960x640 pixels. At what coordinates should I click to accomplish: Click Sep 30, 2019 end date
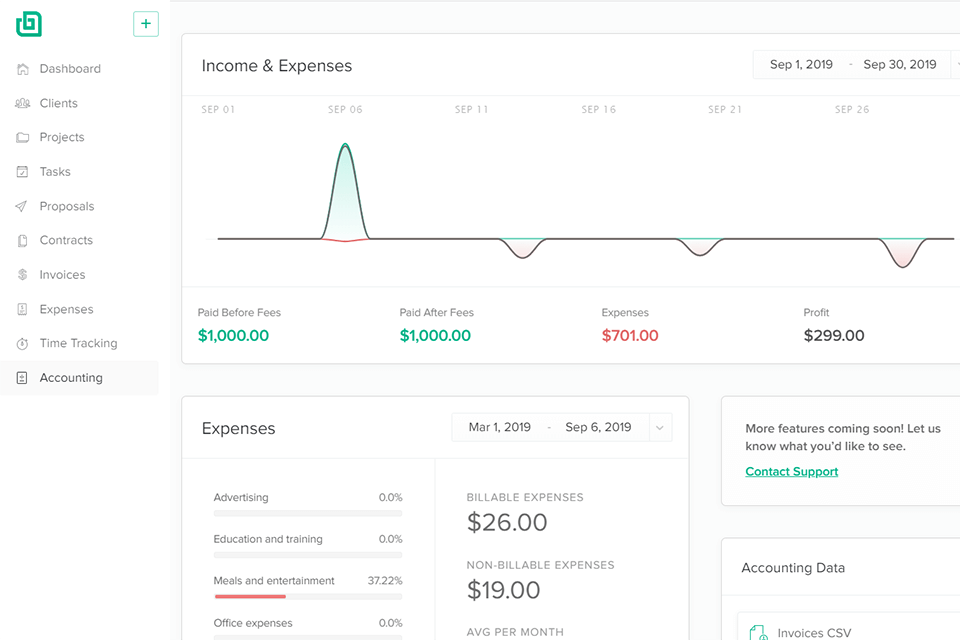tap(899, 64)
